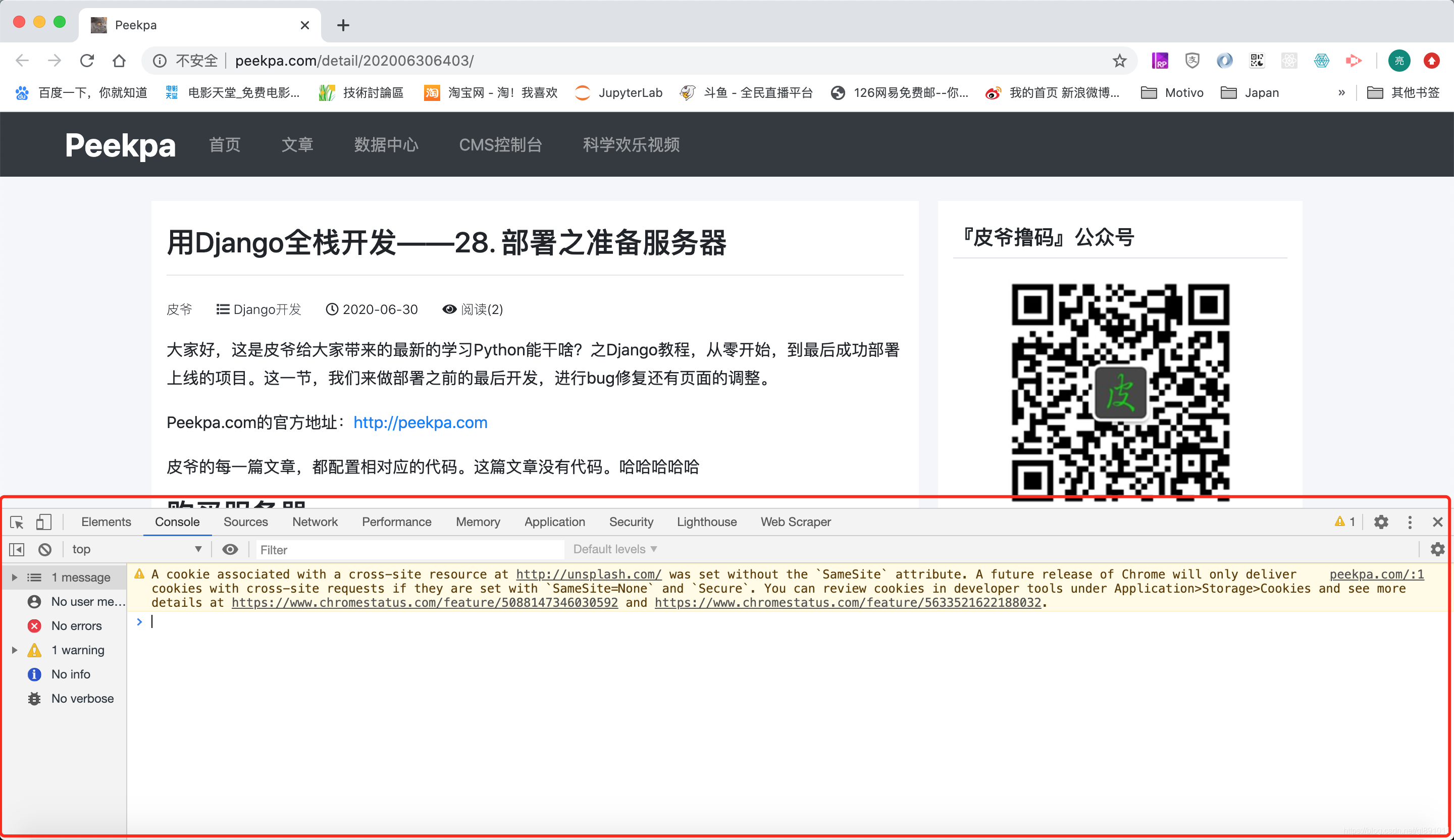This screenshot has height=840, width=1454.
Task: Toggle the bookmark star in address bar
Action: click(1119, 61)
